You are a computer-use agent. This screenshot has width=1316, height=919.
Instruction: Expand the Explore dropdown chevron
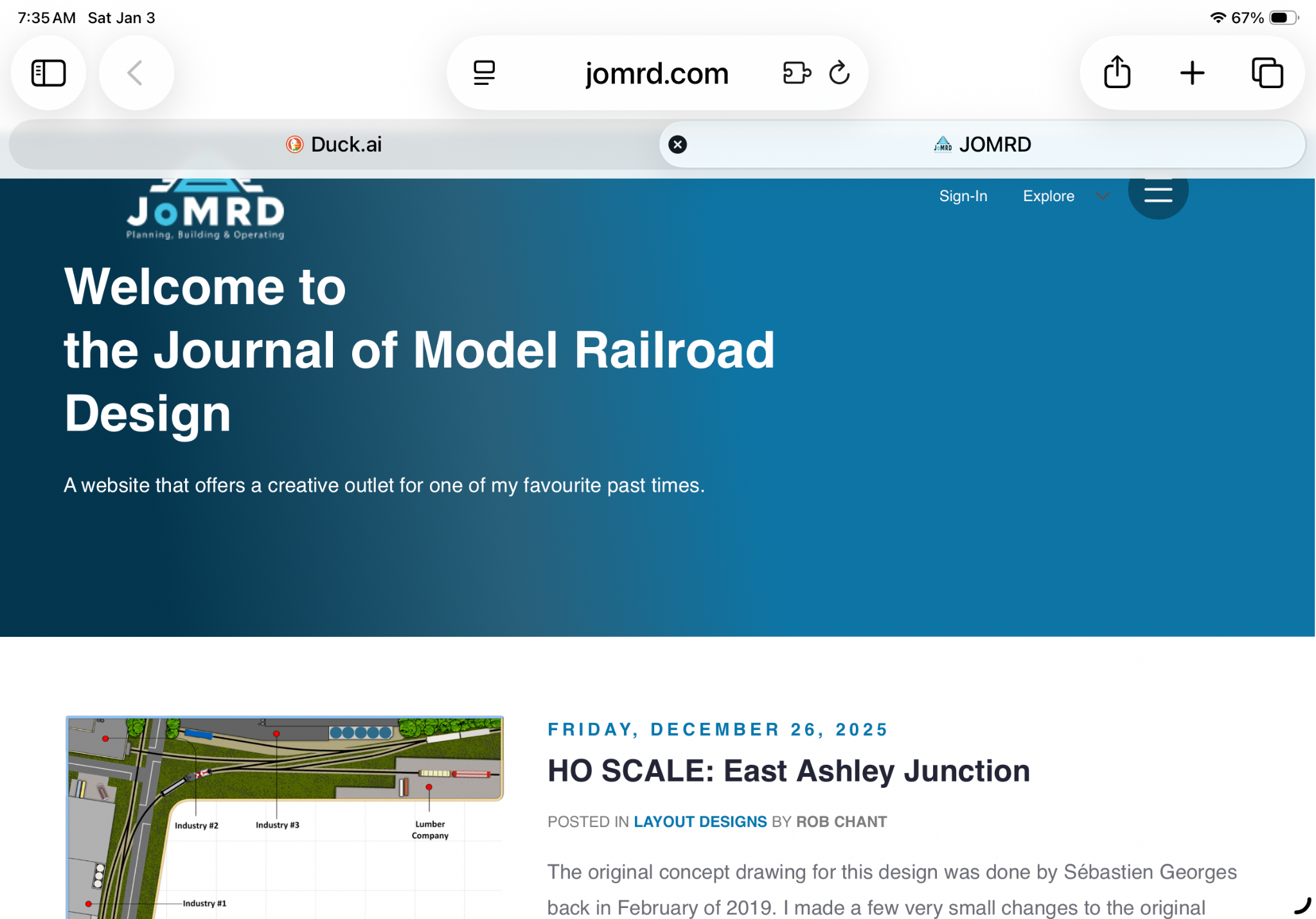(1103, 196)
